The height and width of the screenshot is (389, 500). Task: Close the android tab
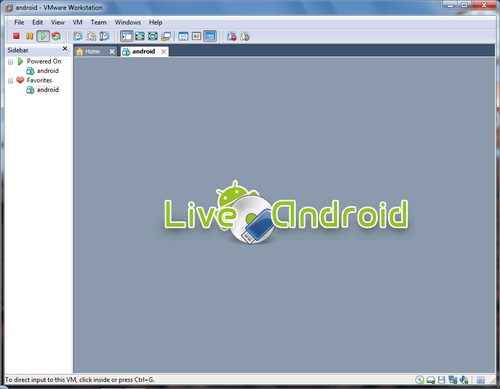(x=163, y=51)
